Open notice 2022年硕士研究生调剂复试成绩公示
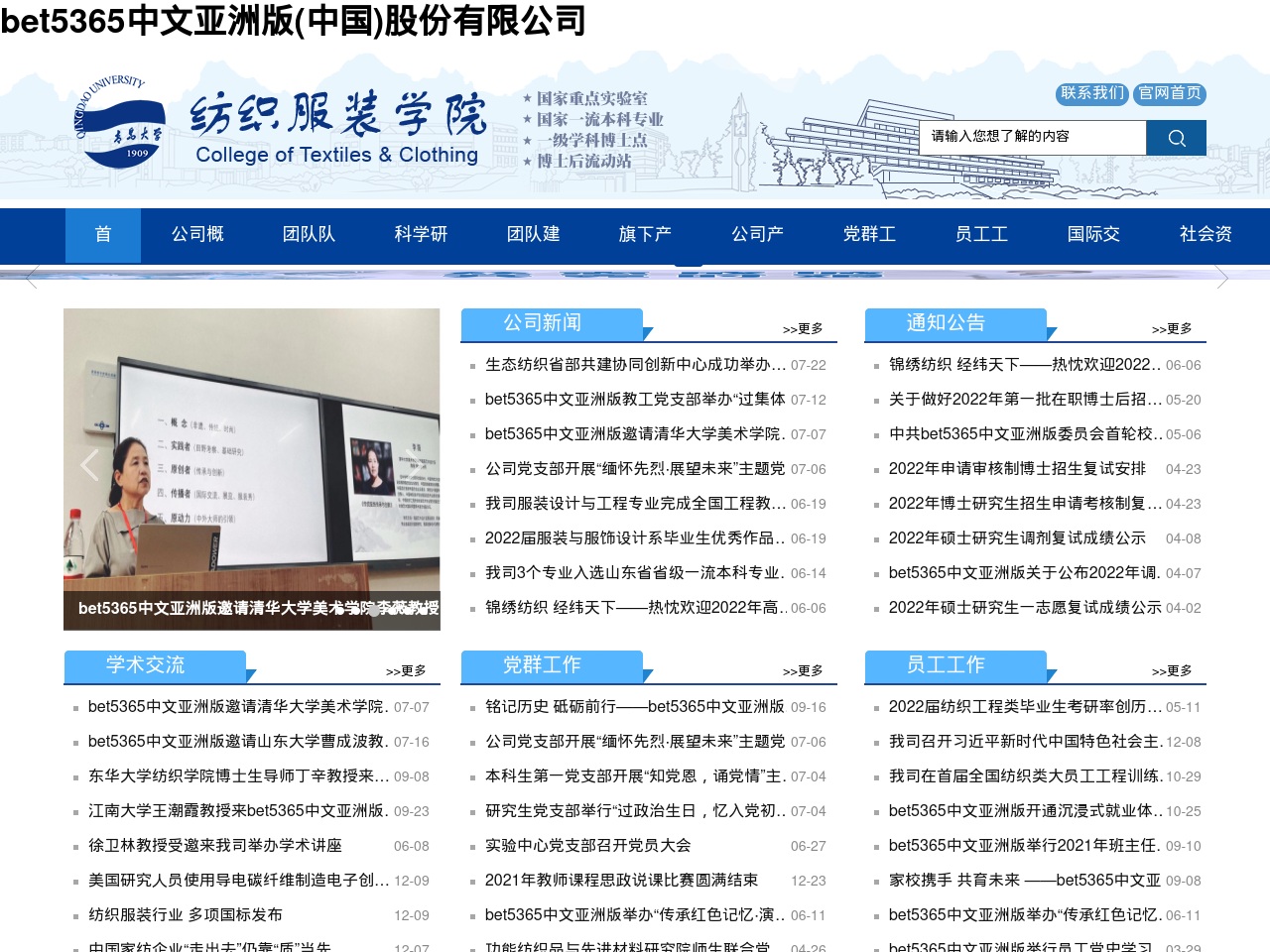Viewport: 1270px width, 952px height. 1017,538
